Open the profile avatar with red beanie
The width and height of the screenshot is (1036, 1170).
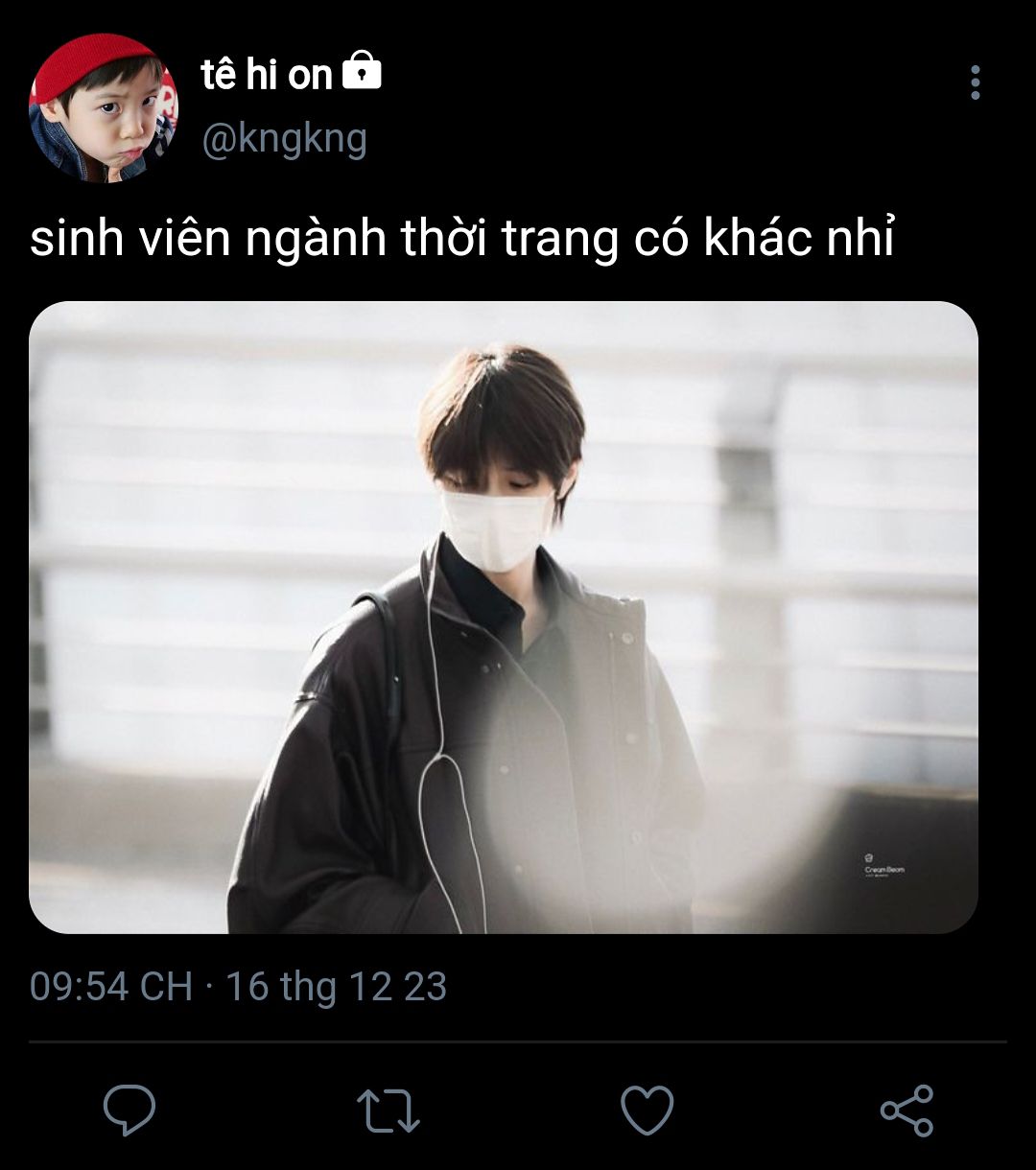click(104, 107)
